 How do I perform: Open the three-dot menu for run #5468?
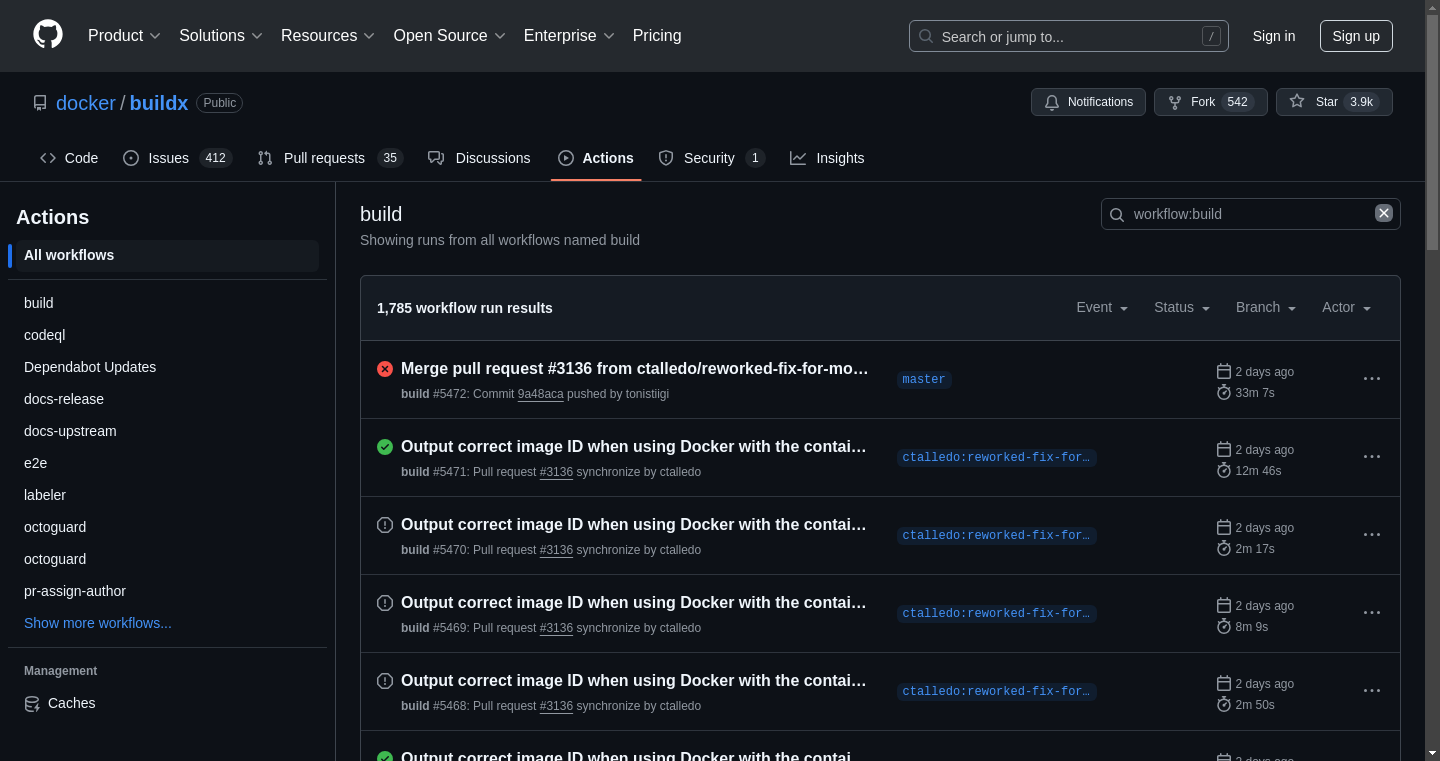click(1372, 691)
